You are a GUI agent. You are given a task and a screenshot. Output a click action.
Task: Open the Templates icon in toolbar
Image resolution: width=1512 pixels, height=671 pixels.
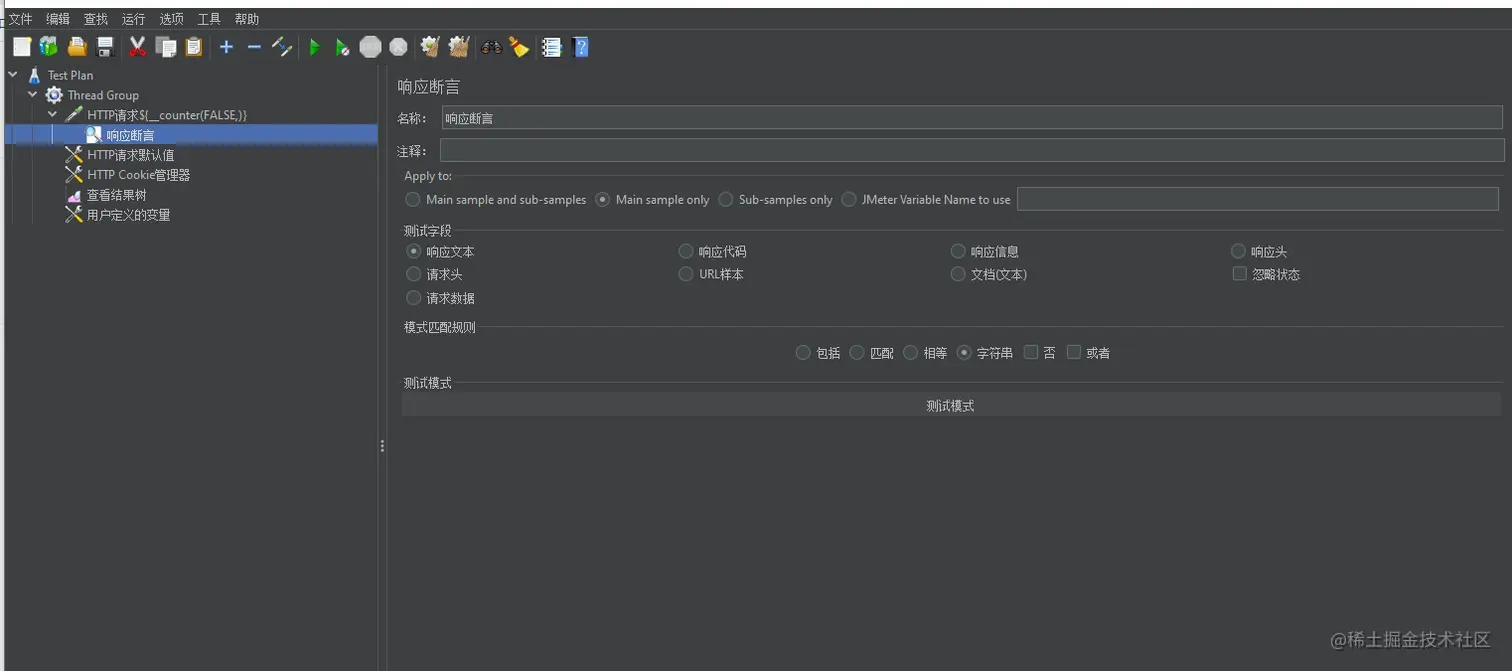[x=48, y=47]
